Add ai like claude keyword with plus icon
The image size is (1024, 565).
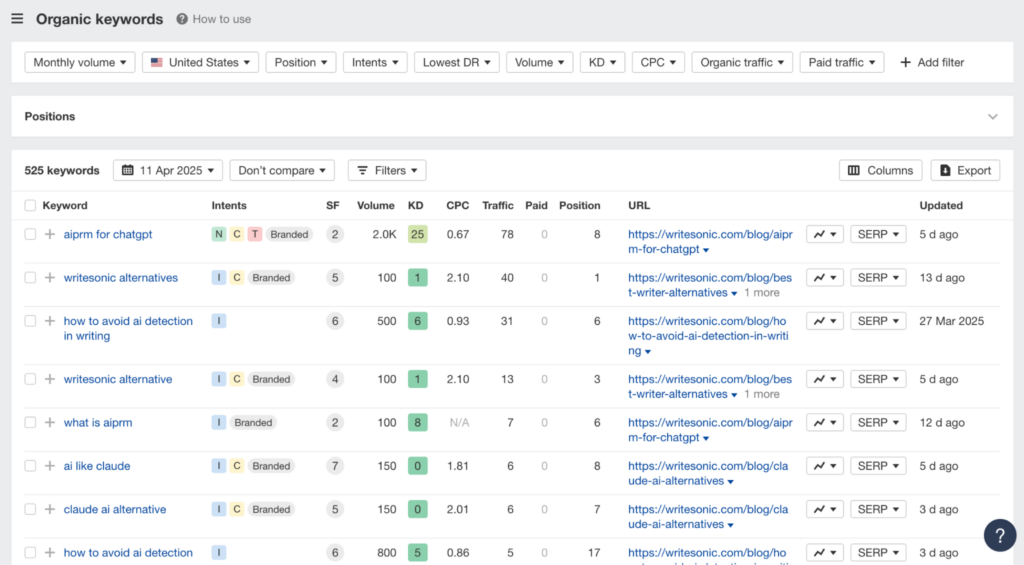[50, 466]
